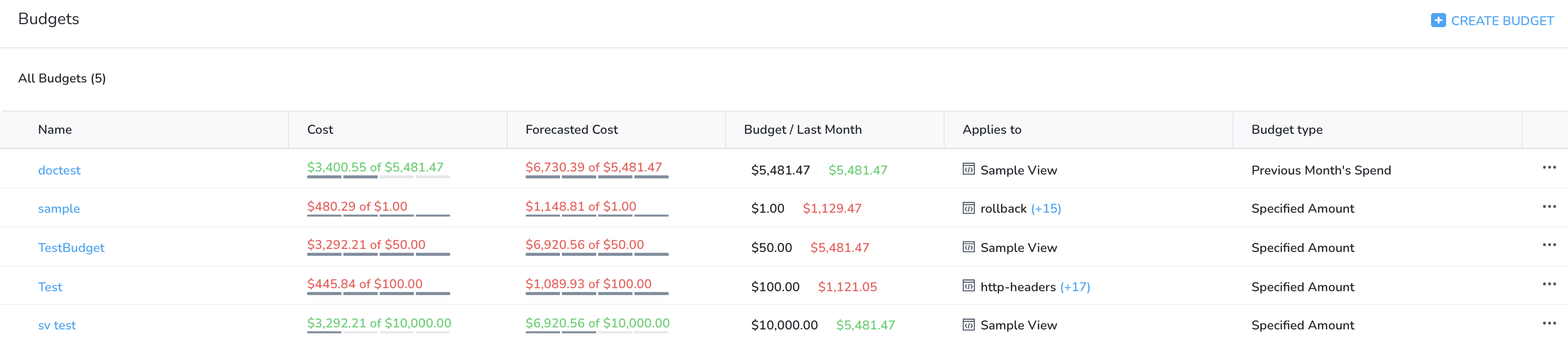Click the CREATE BUDGET button
This screenshot has width=1568, height=341.
coord(1492,21)
